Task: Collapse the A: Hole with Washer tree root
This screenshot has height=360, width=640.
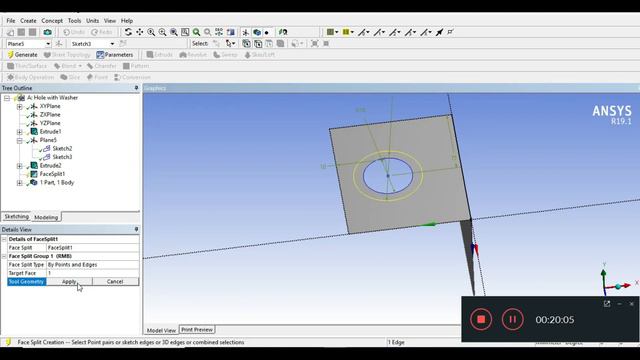Action: coord(7,98)
